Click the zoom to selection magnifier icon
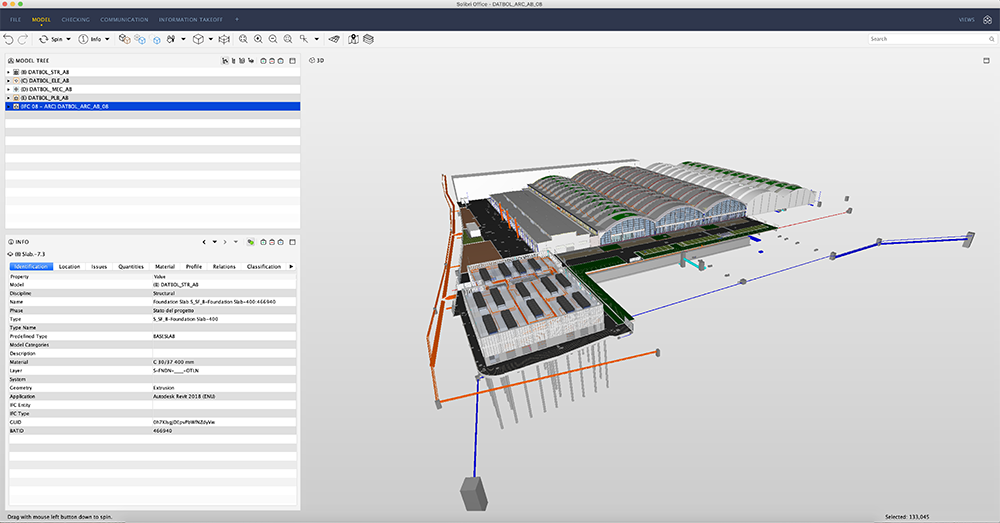 [x=288, y=39]
